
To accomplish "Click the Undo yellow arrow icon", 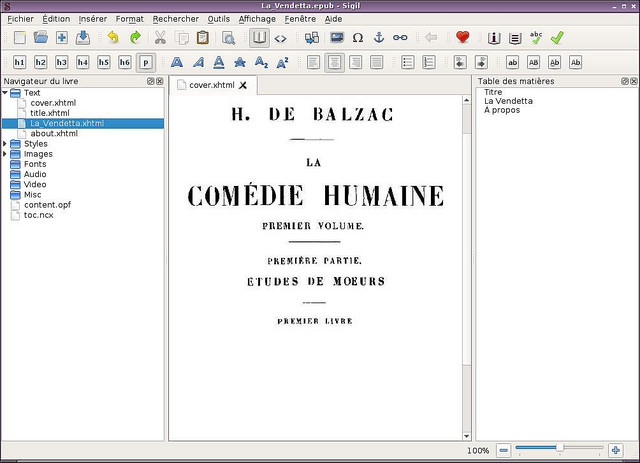I will coord(113,38).
